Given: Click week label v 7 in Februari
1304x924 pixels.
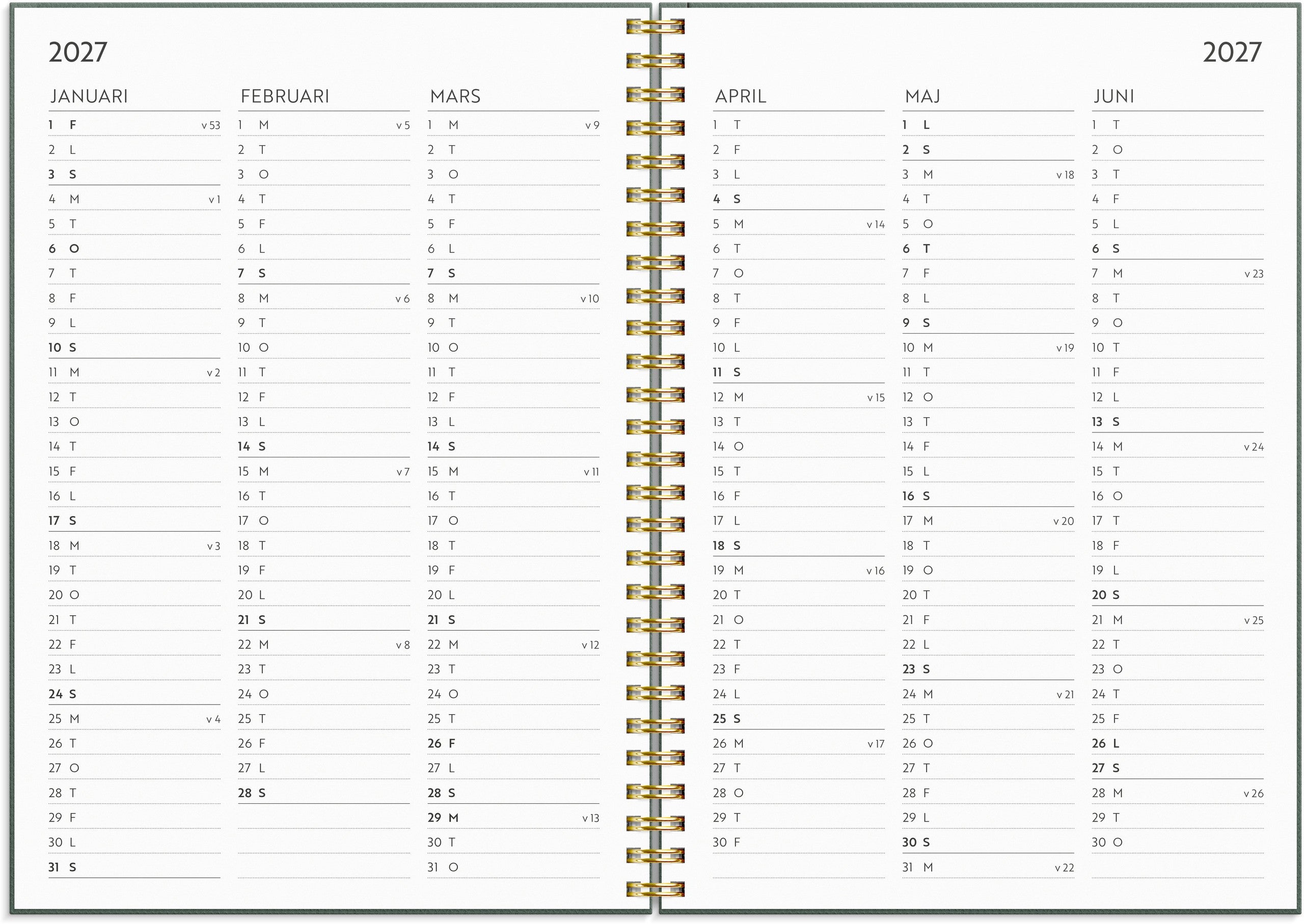Looking at the screenshot, I should [x=403, y=472].
